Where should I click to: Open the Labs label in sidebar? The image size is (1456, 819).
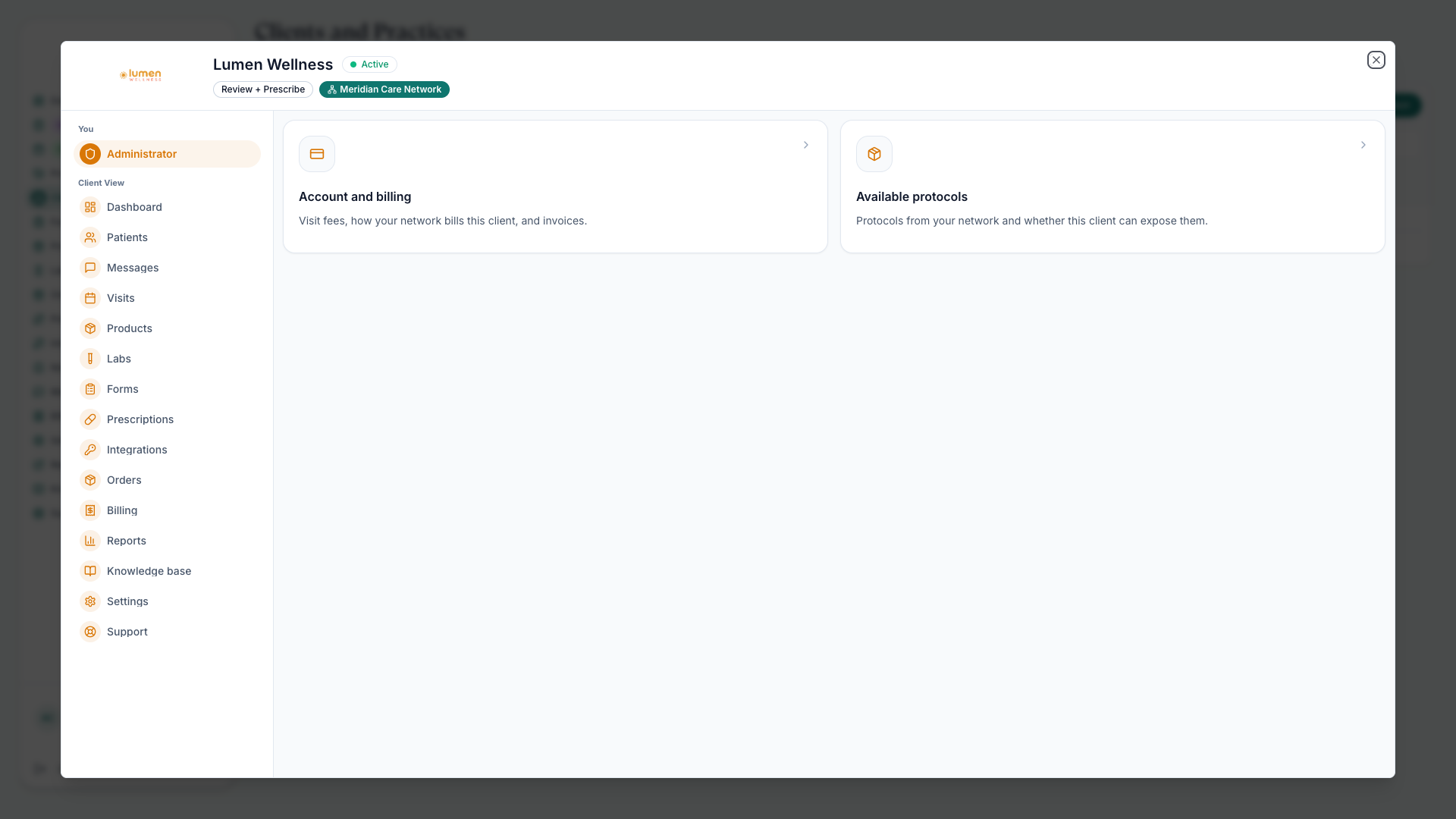(119, 359)
